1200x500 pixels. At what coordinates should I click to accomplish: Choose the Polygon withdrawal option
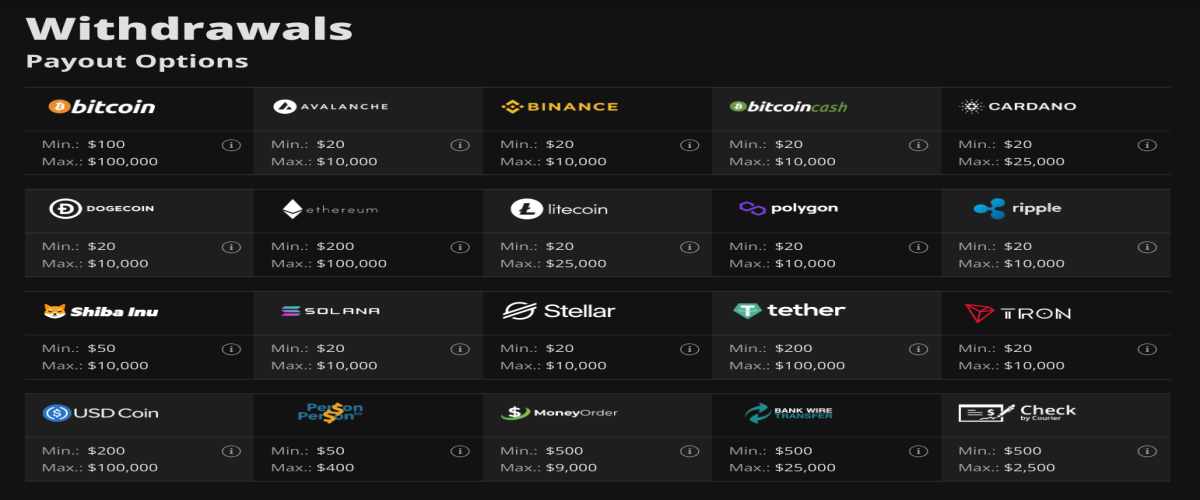click(x=789, y=209)
